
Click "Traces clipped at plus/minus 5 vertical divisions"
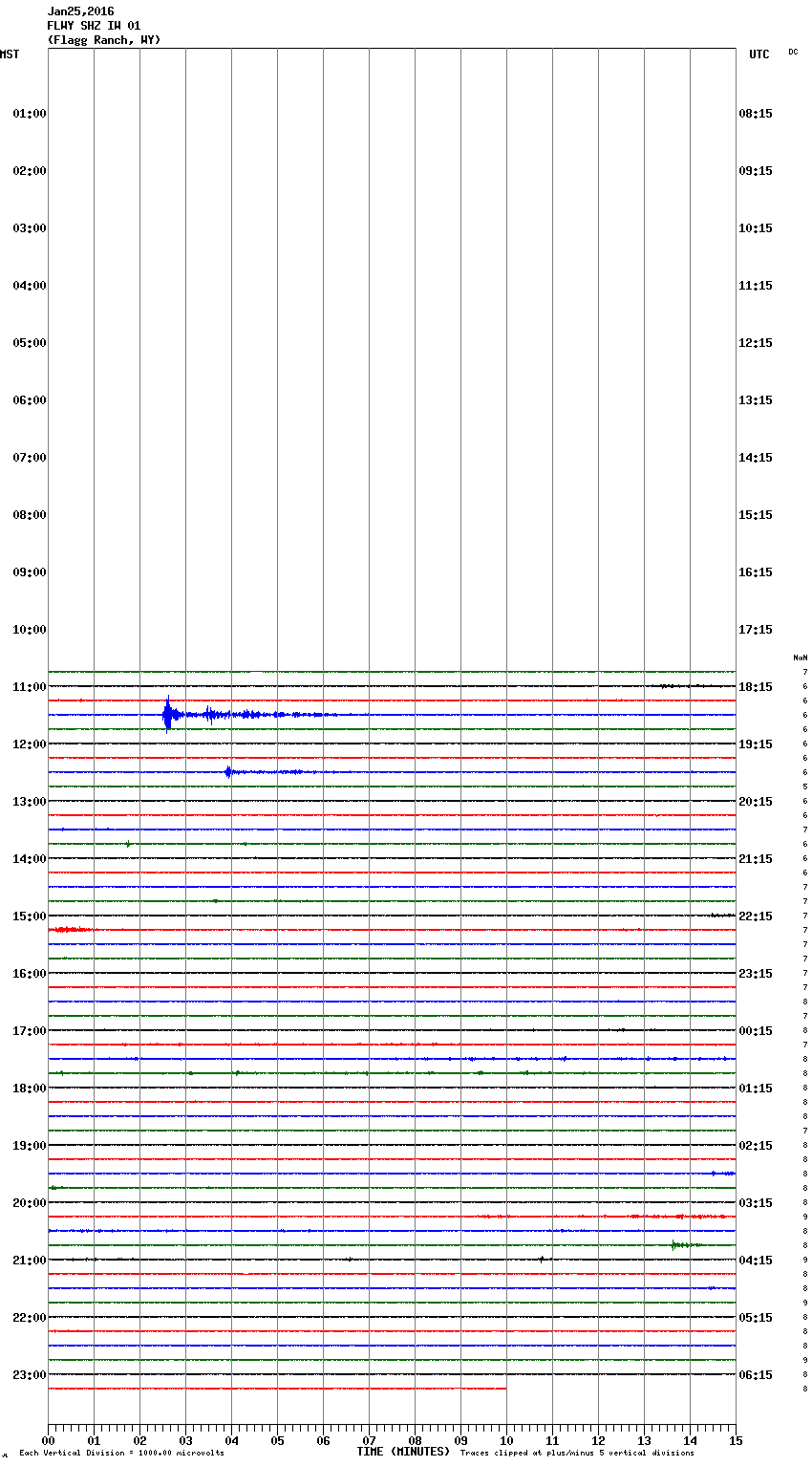[x=577, y=1454]
